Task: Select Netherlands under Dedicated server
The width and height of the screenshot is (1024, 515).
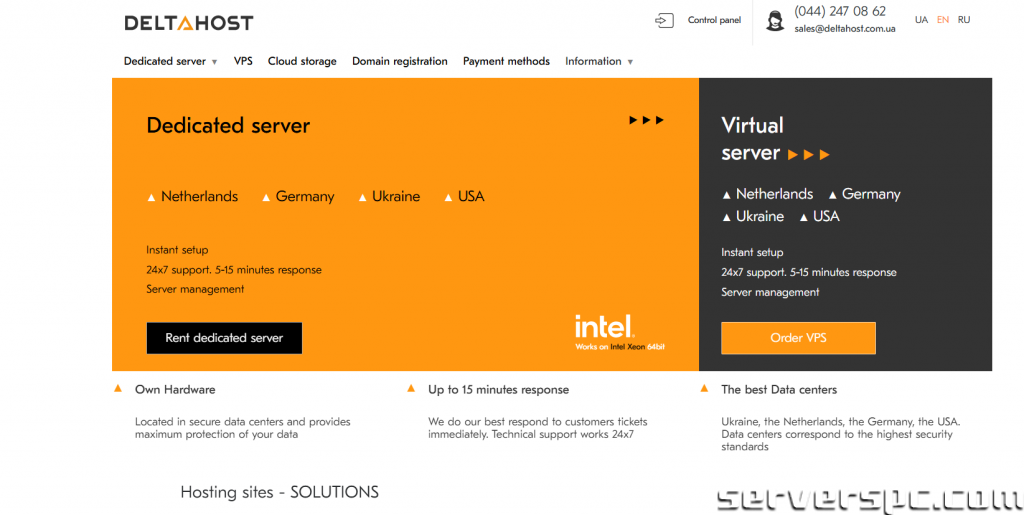Action: [x=199, y=196]
